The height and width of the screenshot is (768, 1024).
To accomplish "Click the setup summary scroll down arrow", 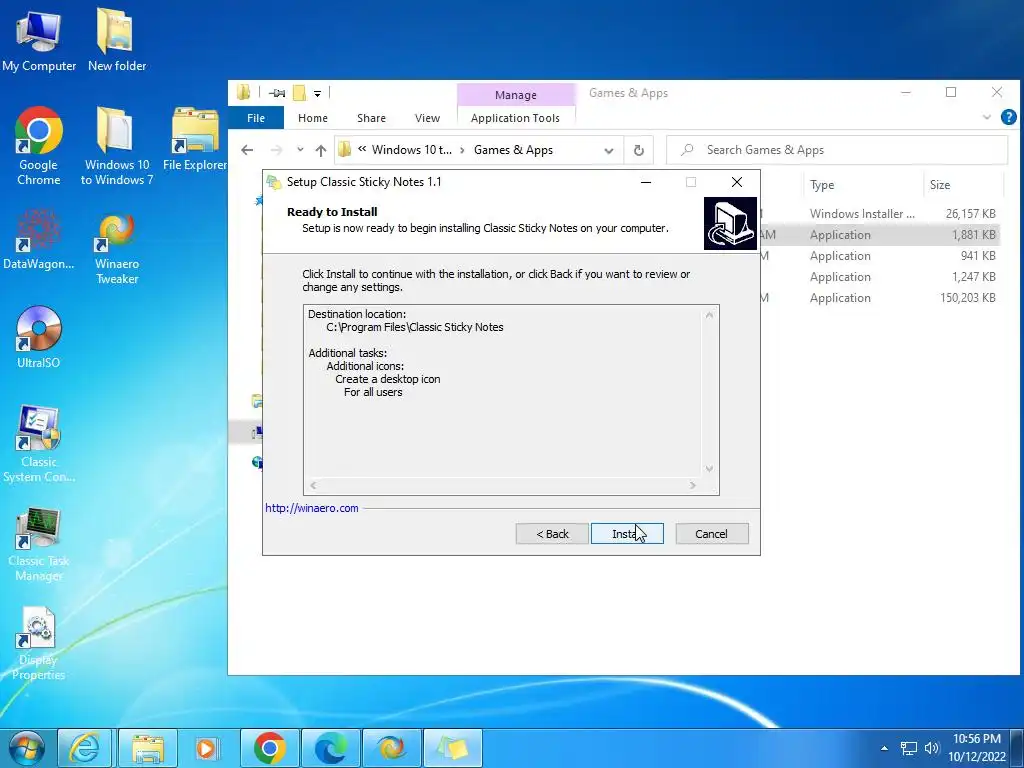I will pos(709,469).
